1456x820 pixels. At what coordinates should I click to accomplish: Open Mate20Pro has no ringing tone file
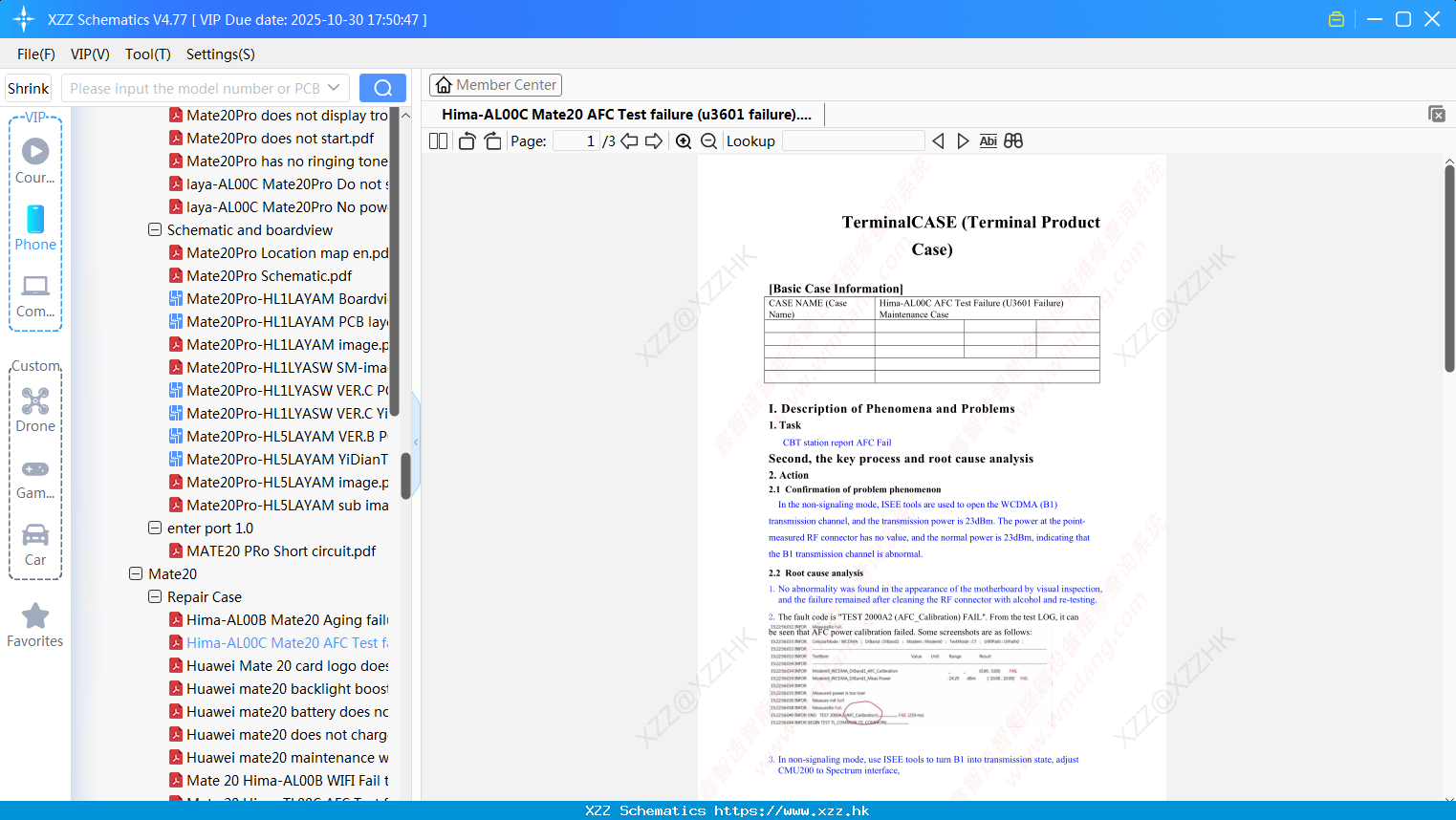pyautogui.click(x=278, y=162)
